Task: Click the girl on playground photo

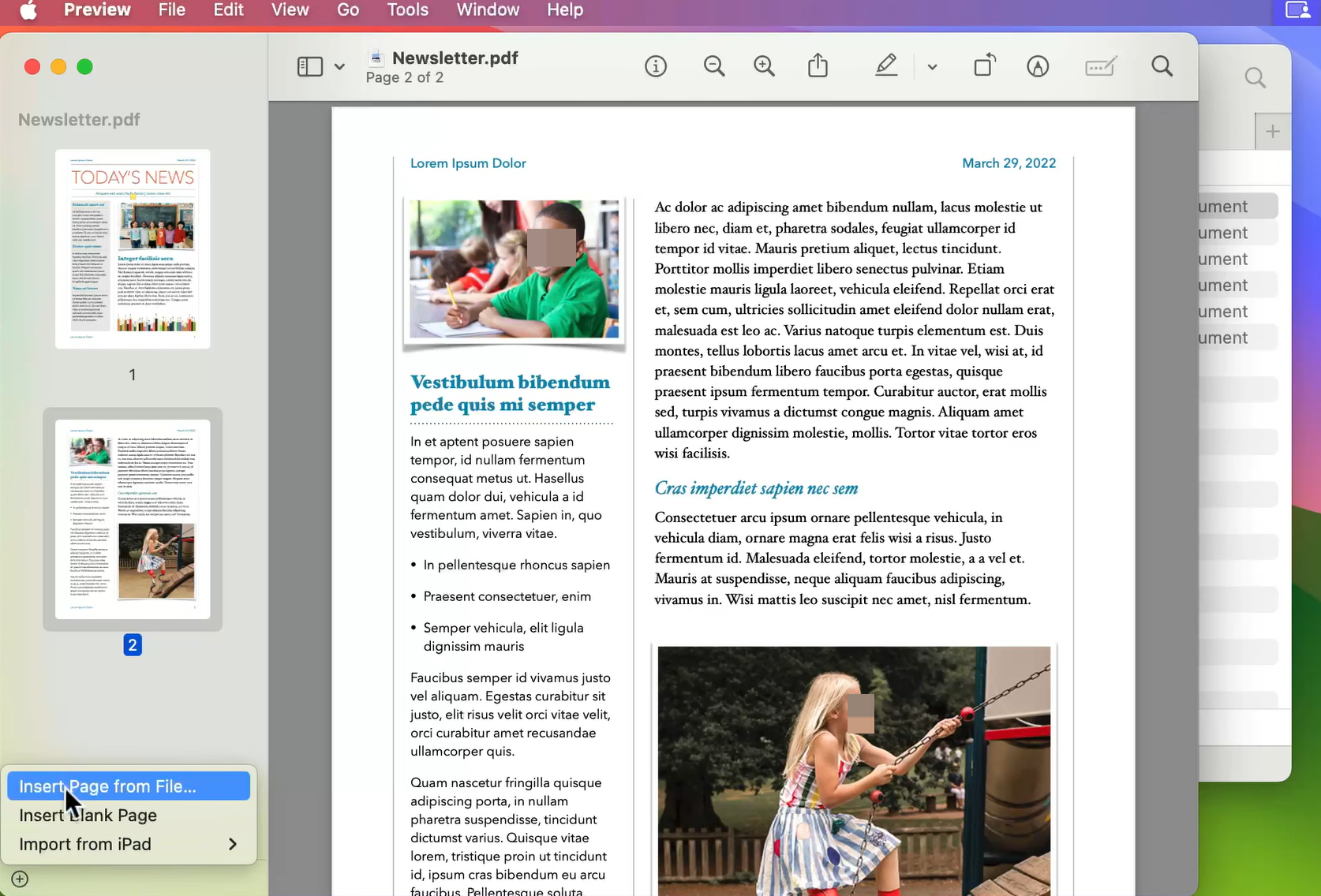Action: (854, 771)
